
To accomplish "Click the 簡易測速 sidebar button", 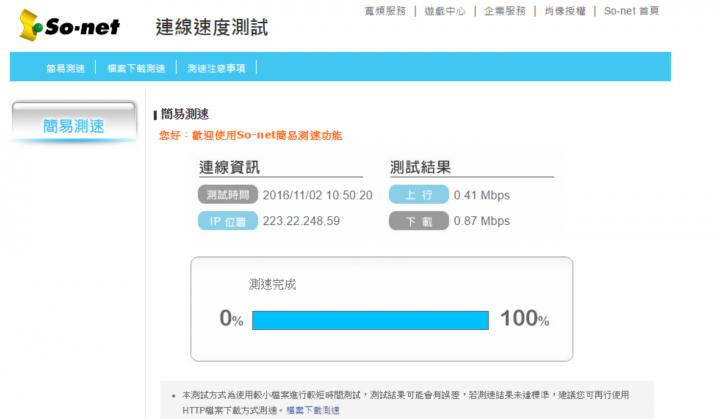I will (74, 122).
